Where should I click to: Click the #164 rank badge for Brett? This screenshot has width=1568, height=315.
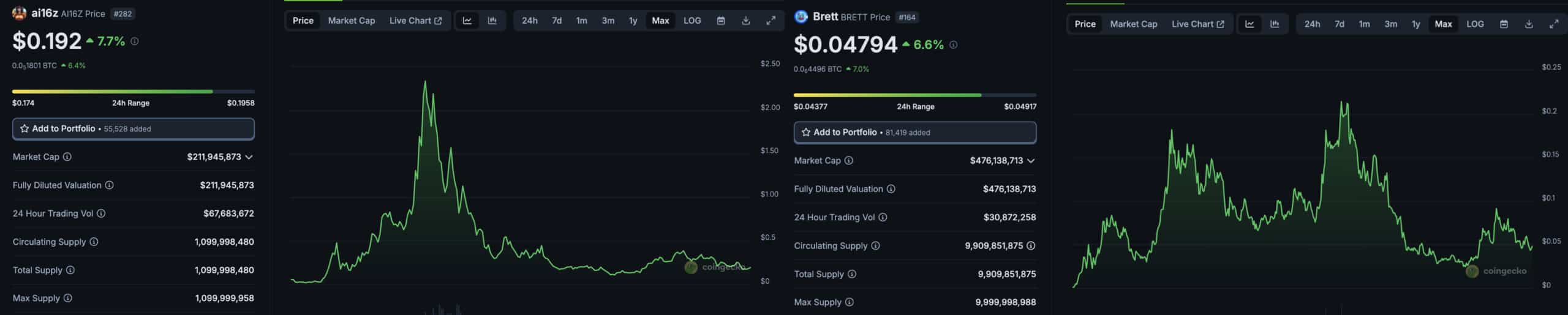tap(907, 18)
